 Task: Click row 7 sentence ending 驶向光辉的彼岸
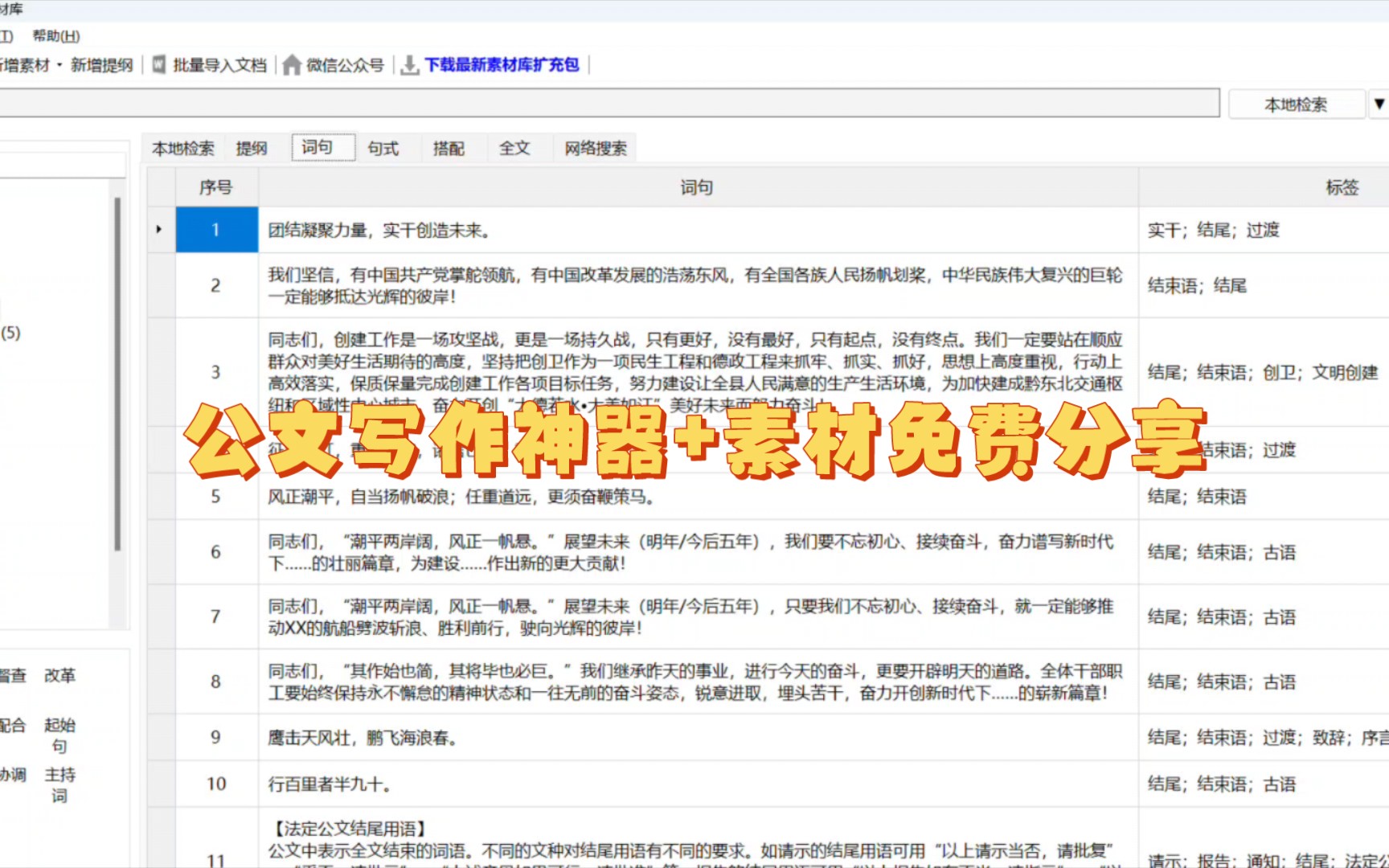point(691,616)
